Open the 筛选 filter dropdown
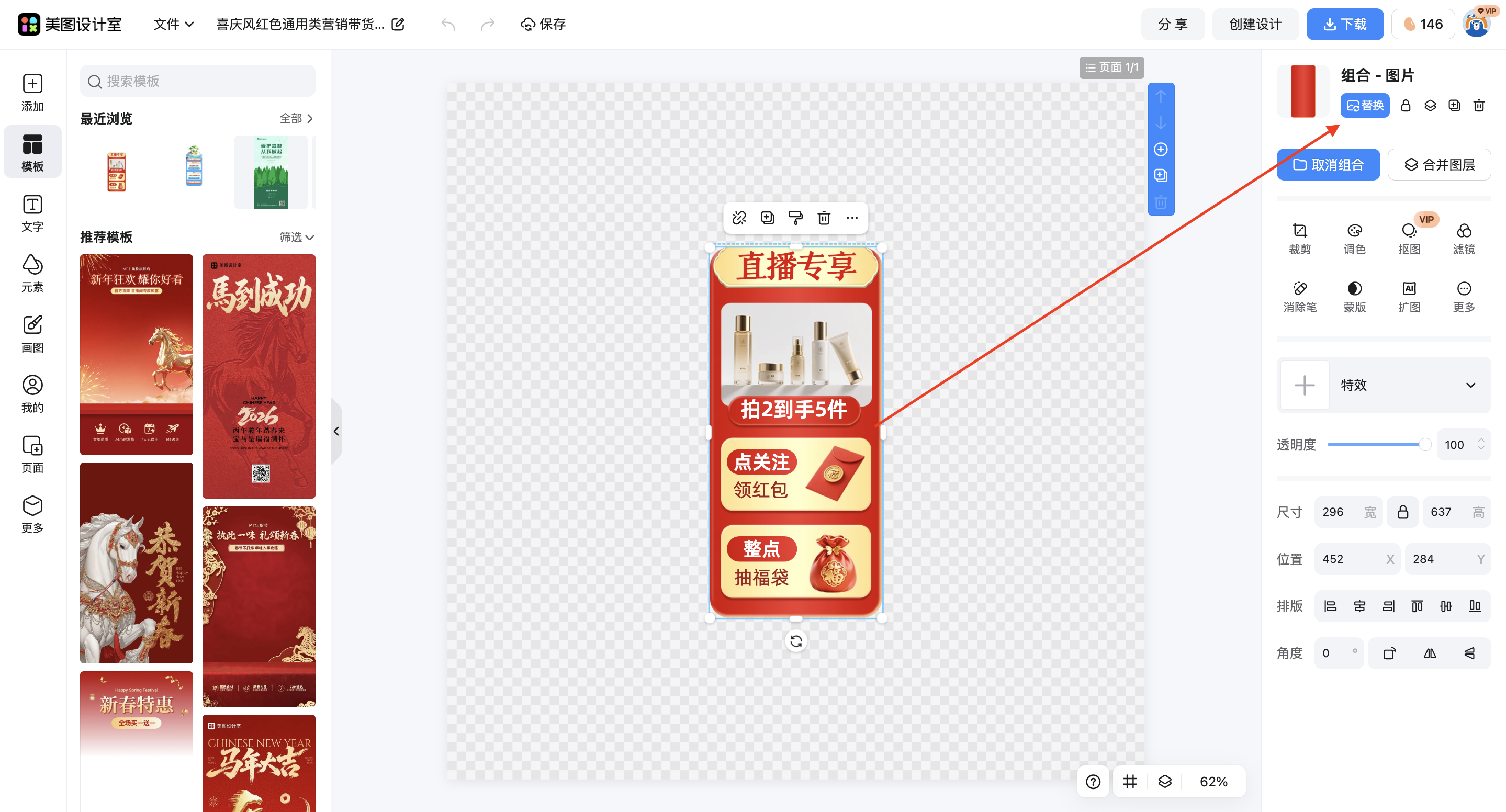 (x=296, y=238)
